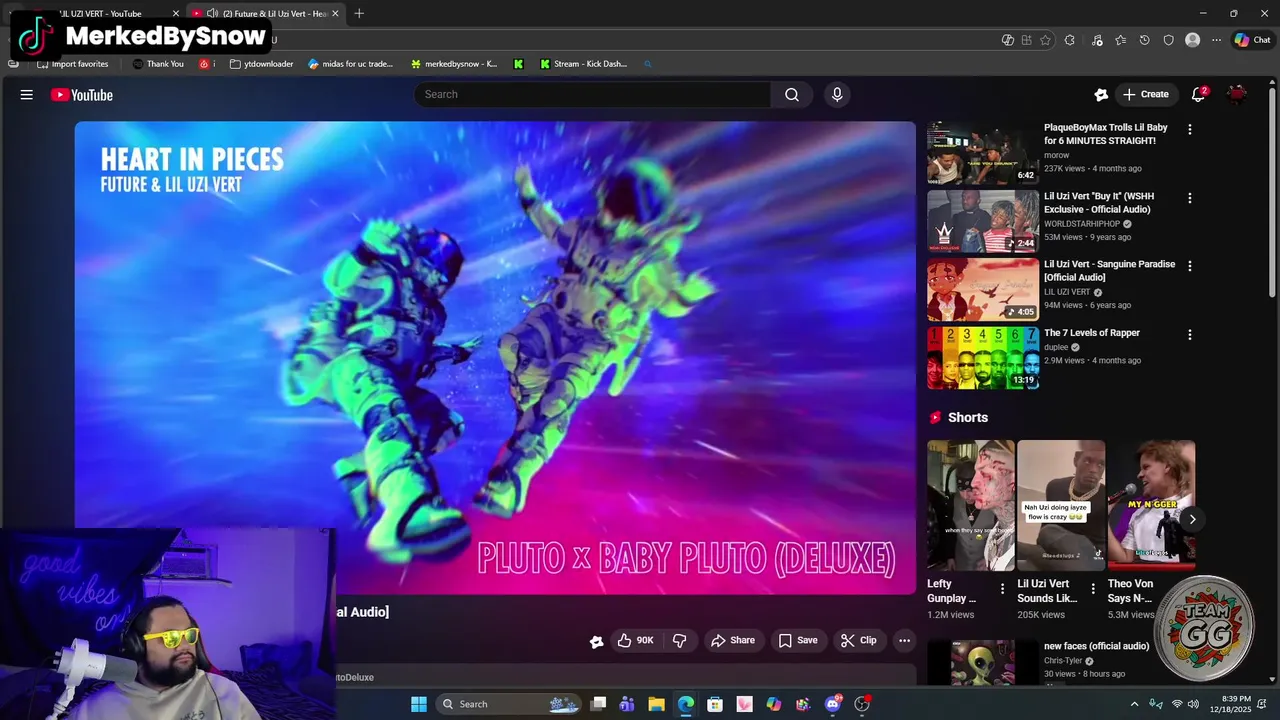Add this page to browser favorites star

pyautogui.click(x=1045, y=40)
